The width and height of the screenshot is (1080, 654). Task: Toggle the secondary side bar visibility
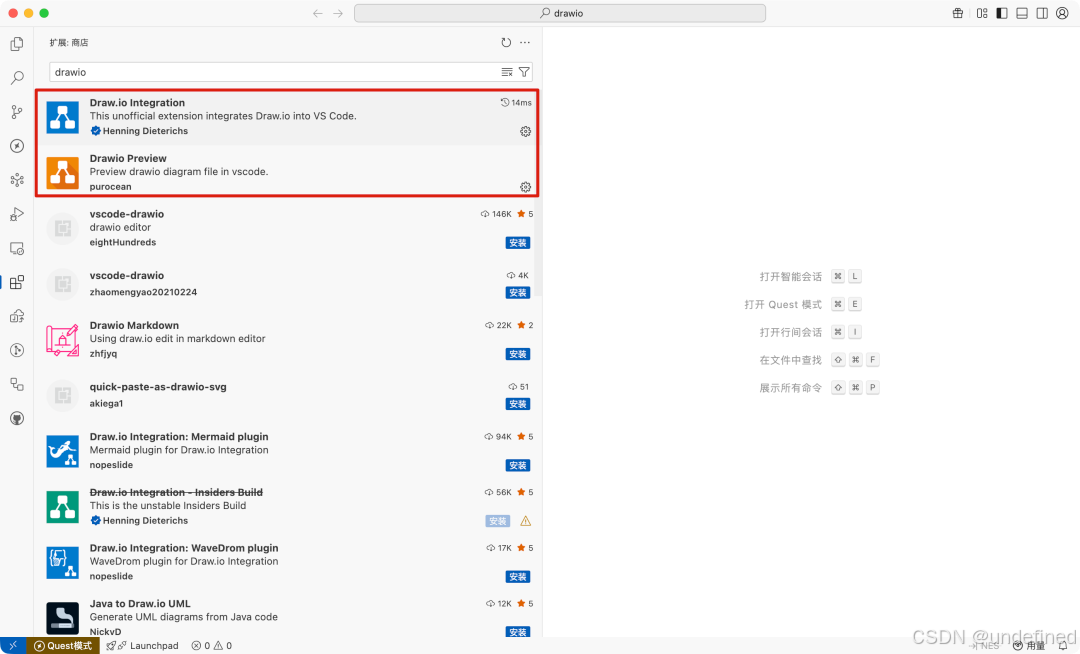pyautogui.click(x=1042, y=13)
